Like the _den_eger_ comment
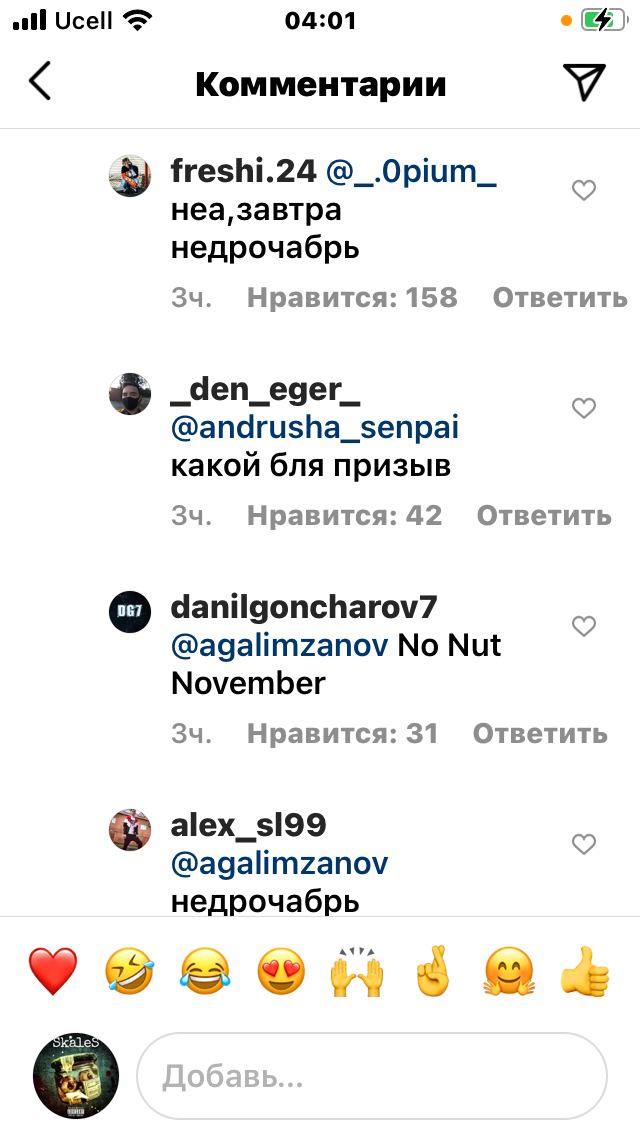Screen dimensions: 640x1136 click(x=583, y=409)
